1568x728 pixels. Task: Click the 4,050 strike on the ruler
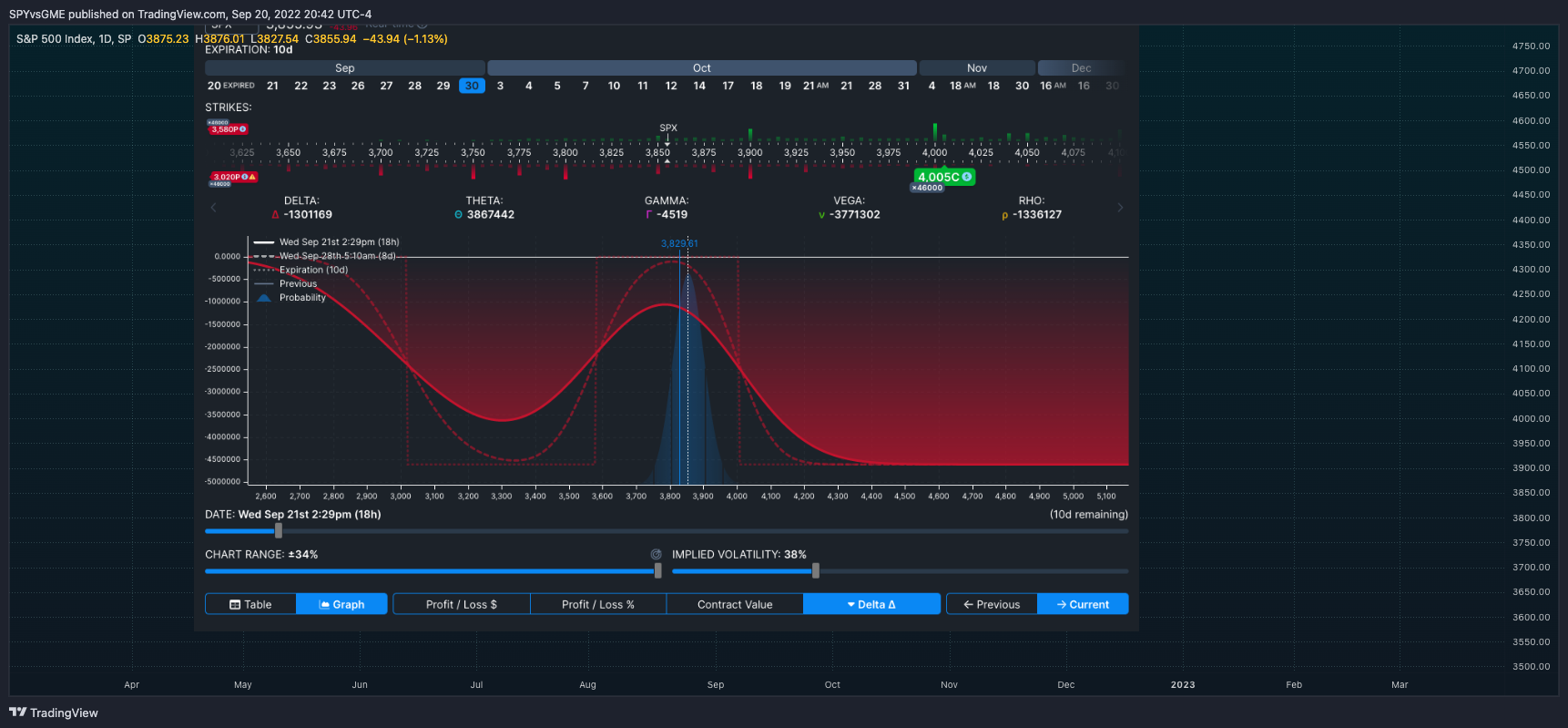tap(1027, 152)
